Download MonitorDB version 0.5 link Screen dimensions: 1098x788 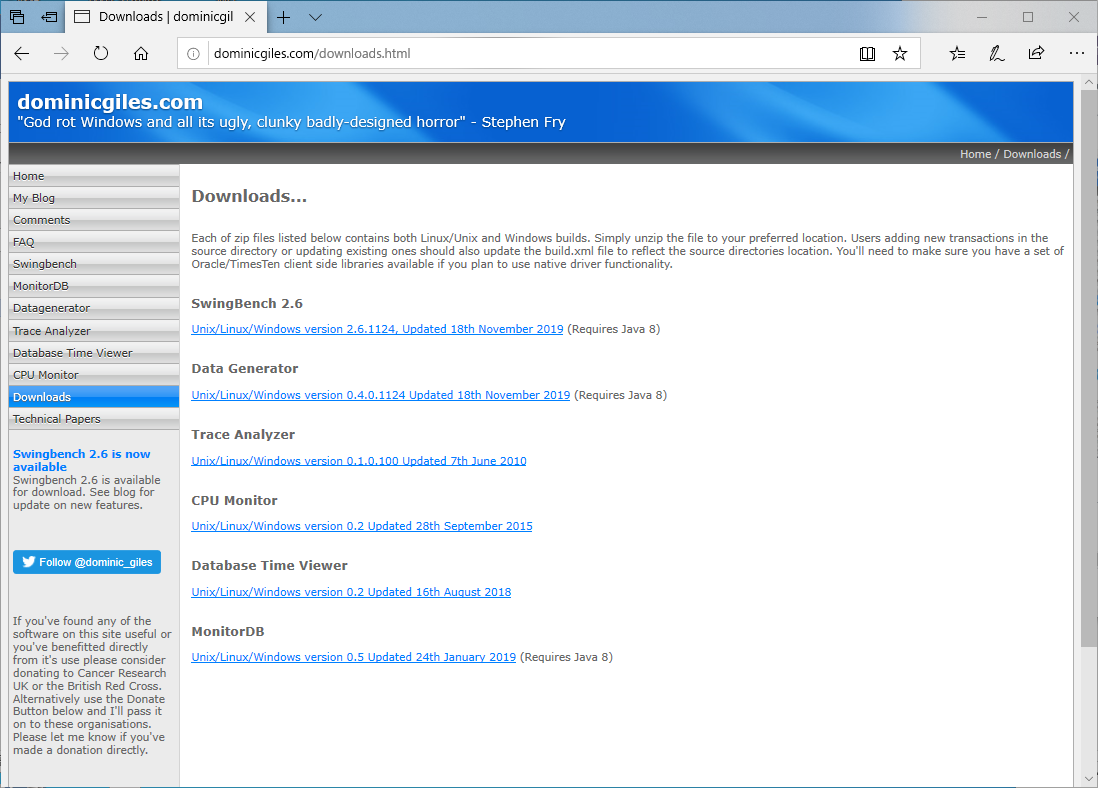pos(354,657)
